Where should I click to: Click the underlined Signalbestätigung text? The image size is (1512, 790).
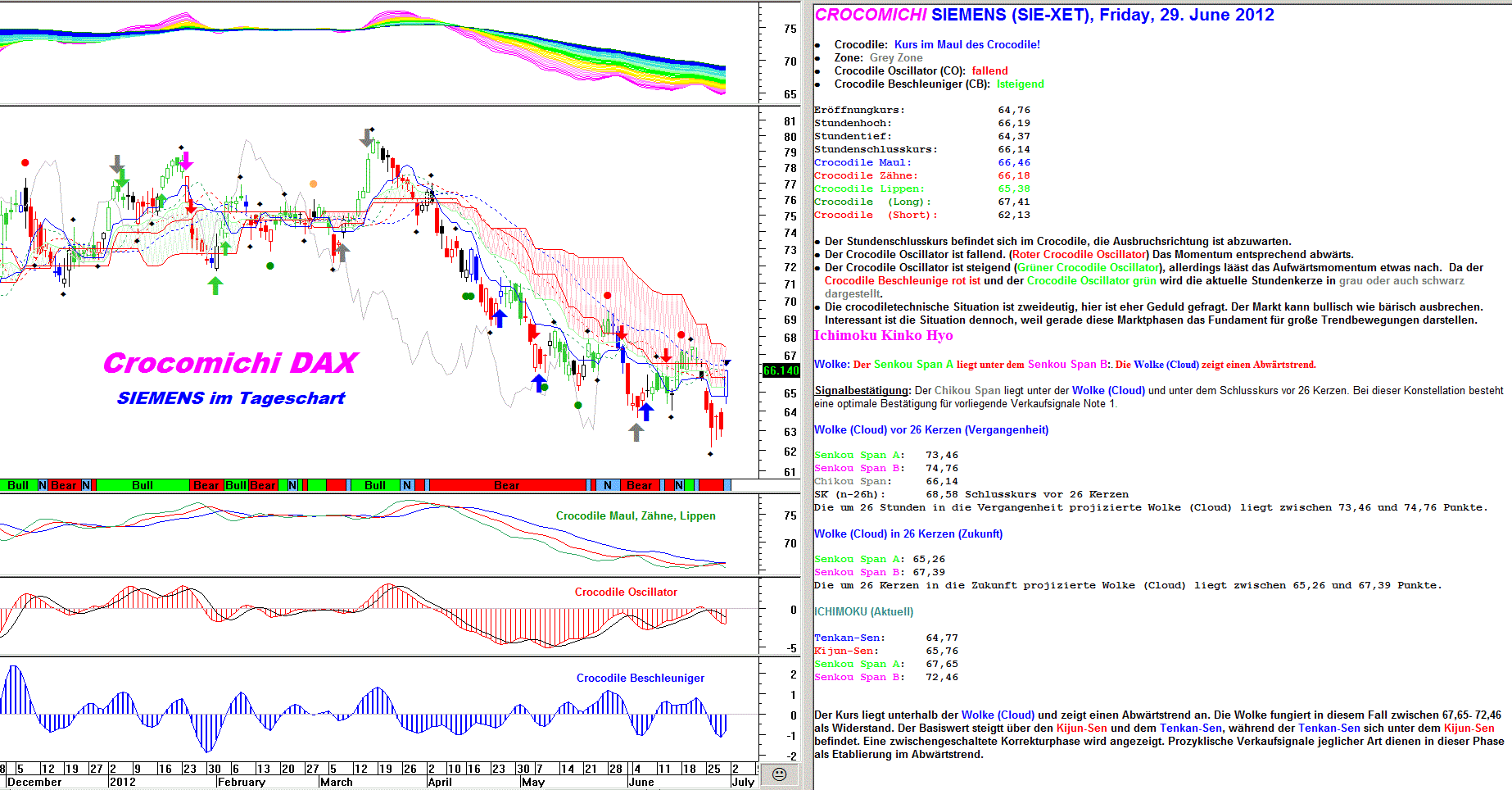[861, 390]
